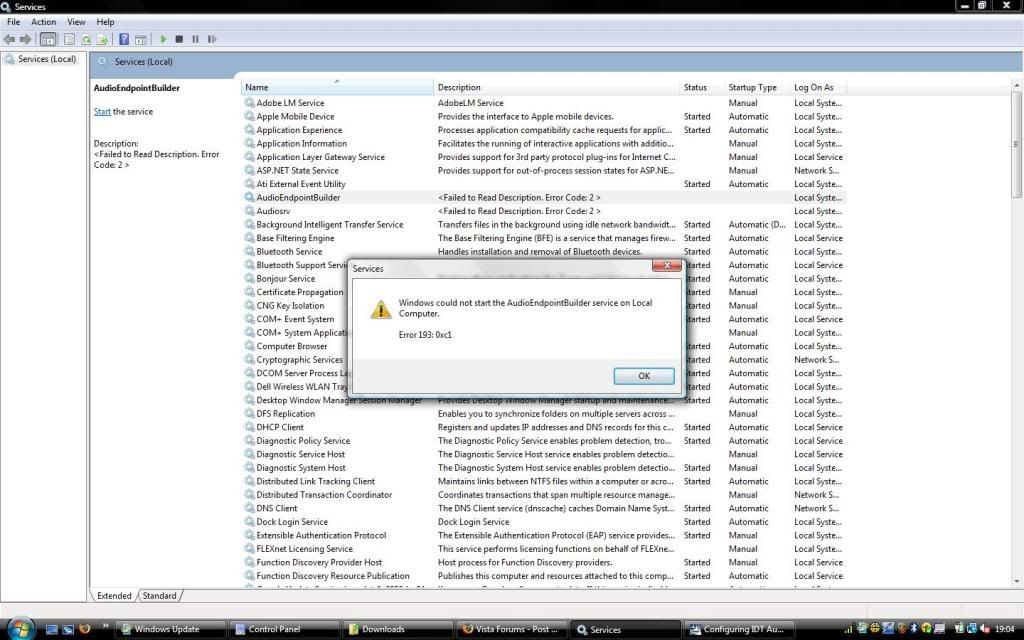Sort by the Startup Type column header

coord(757,87)
